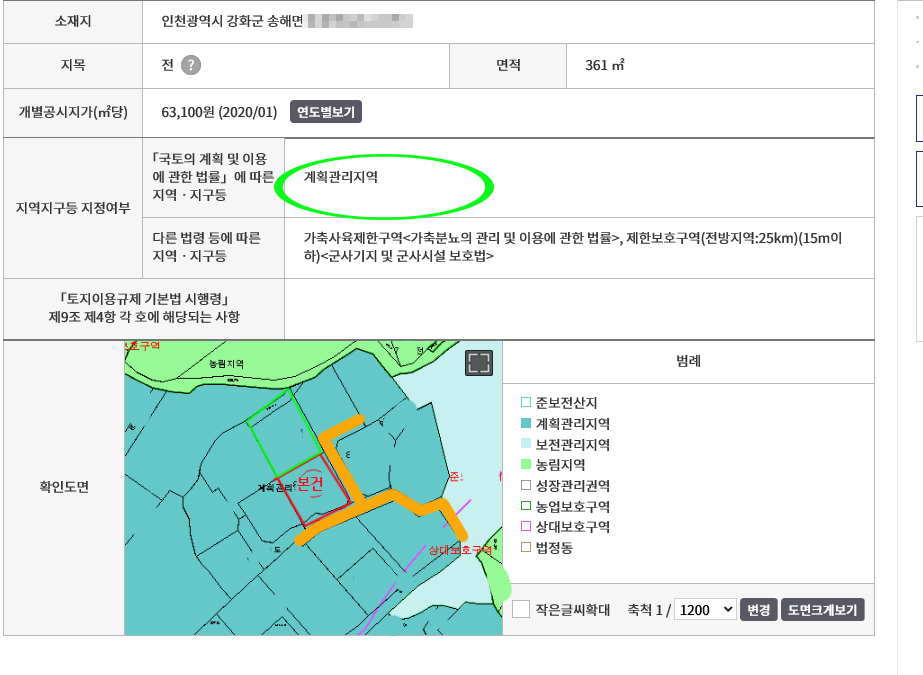Expand the map to fullscreen view
Screen dimensions: 923x675
(479, 363)
